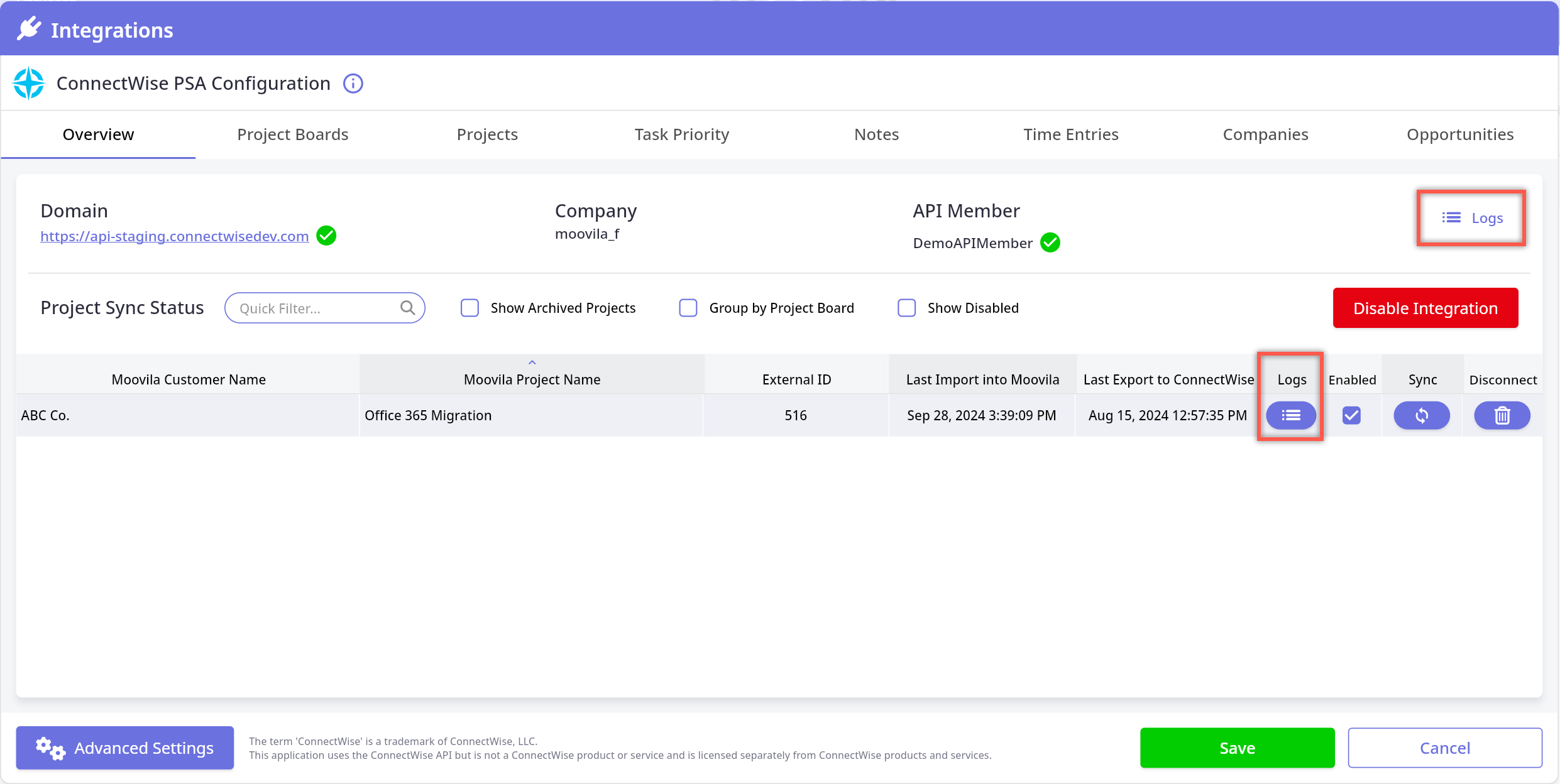Enable Show Archived Projects checkbox
Image resolution: width=1560 pixels, height=784 pixels.
point(470,308)
